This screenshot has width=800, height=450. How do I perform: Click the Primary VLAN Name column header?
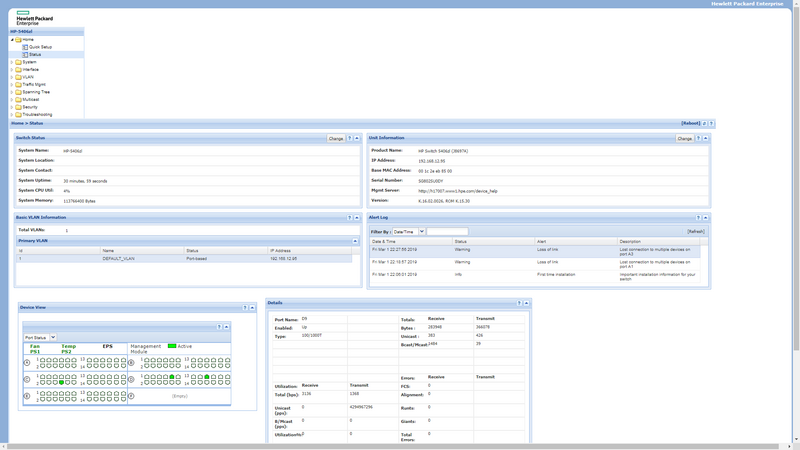pos(142,251)
